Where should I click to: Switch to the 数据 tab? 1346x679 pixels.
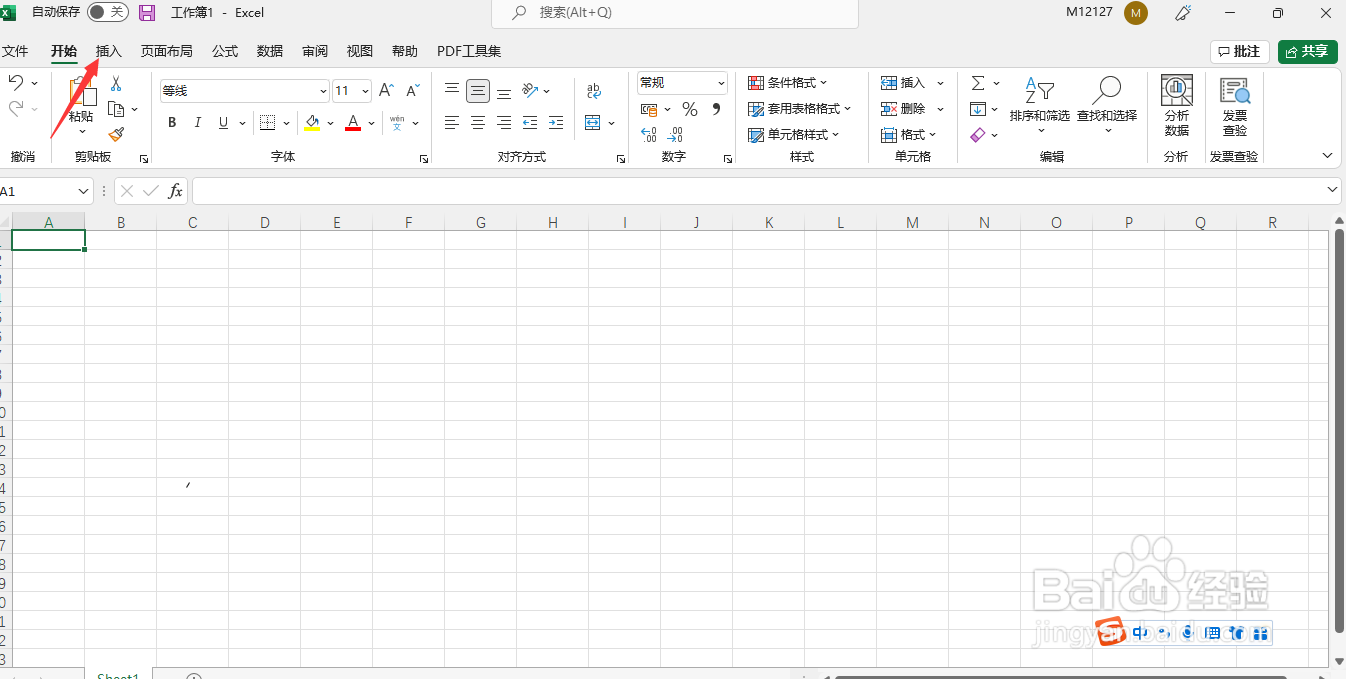pos(270,51)
